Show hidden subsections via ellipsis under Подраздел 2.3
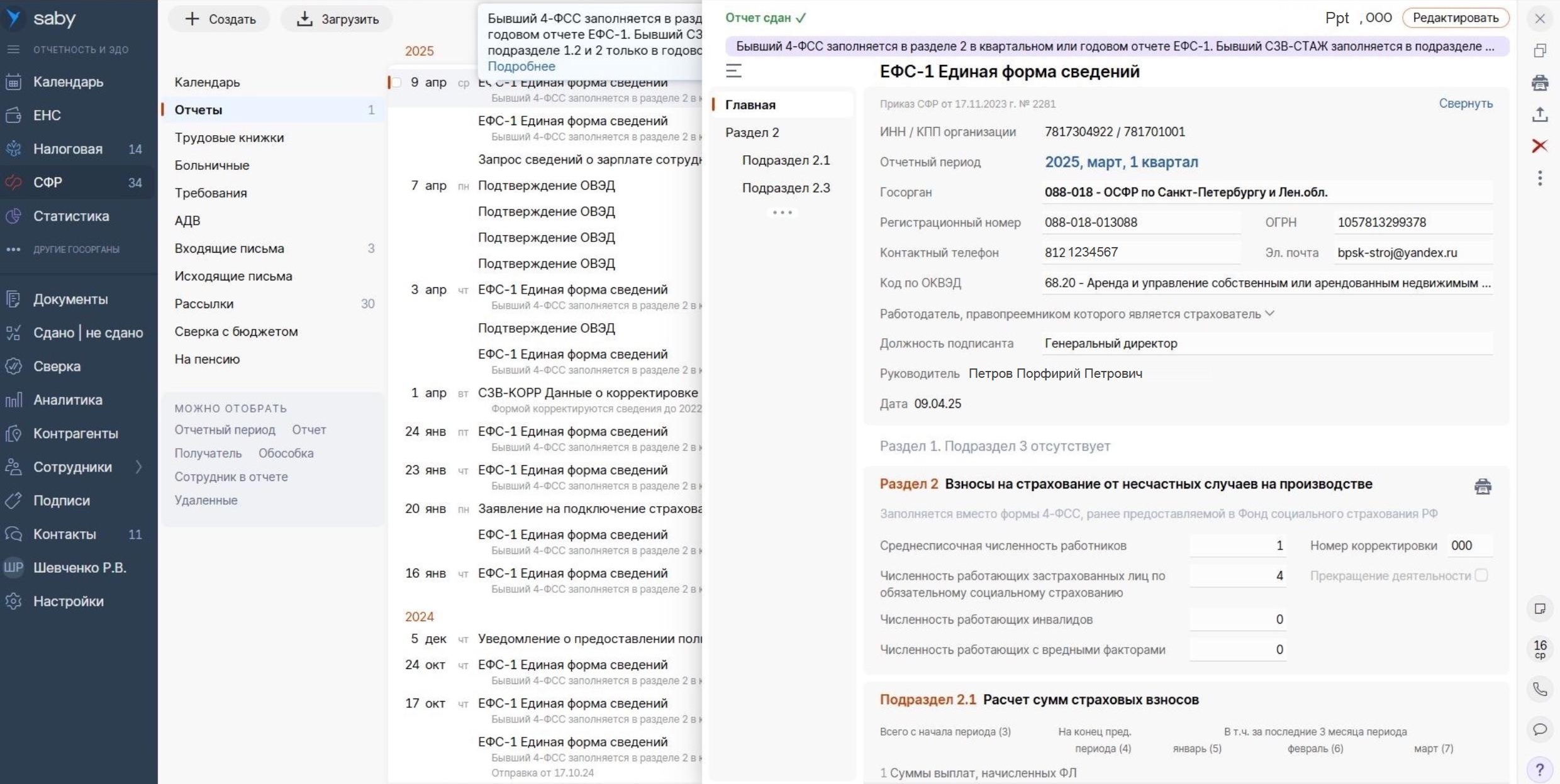The image size is (1560, 784). coord(782,212)
